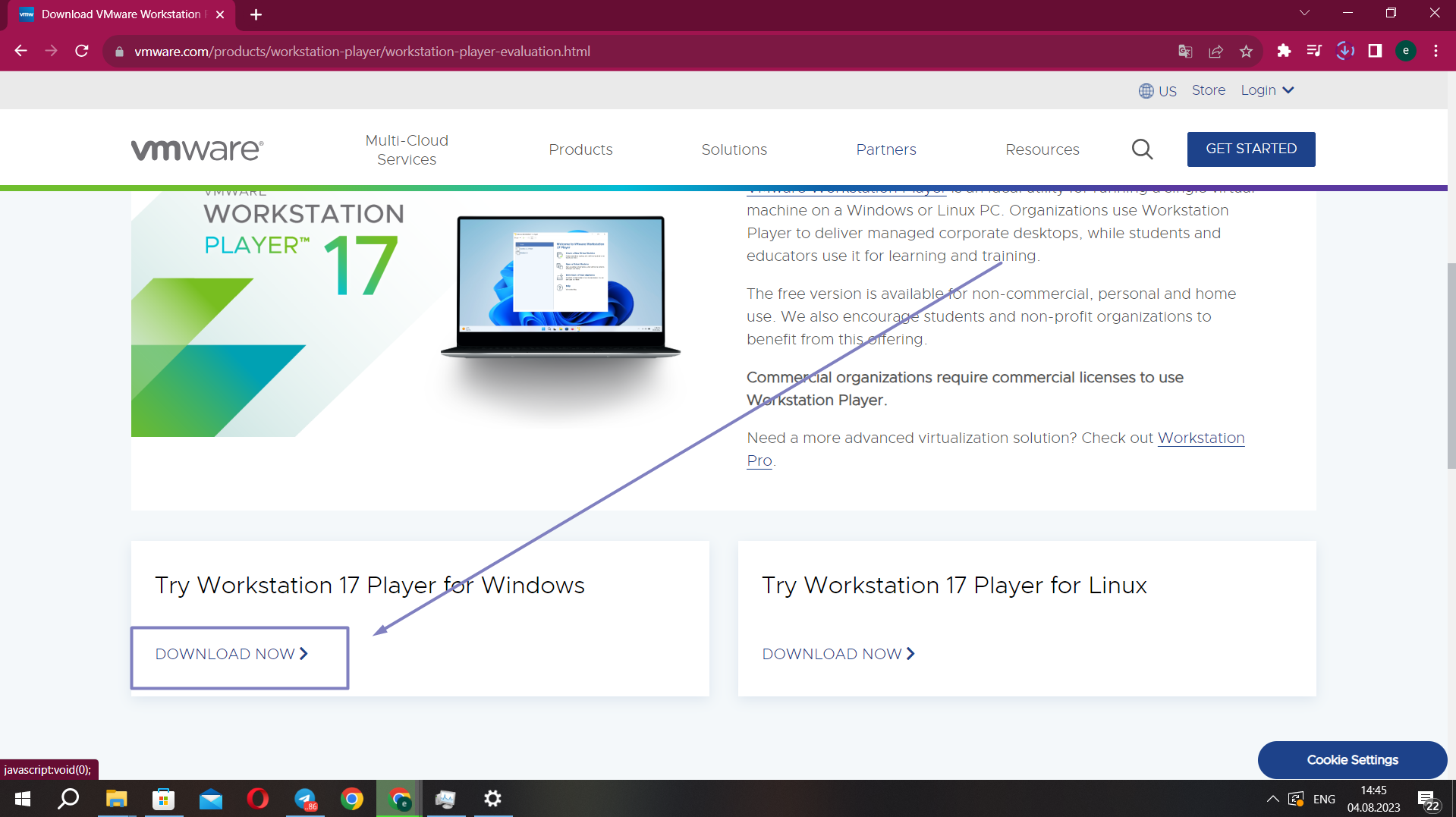This screenshot has height=817, width=1456.
Task: Show hidden system tray icons
Action: click(x=1272, y=799)
